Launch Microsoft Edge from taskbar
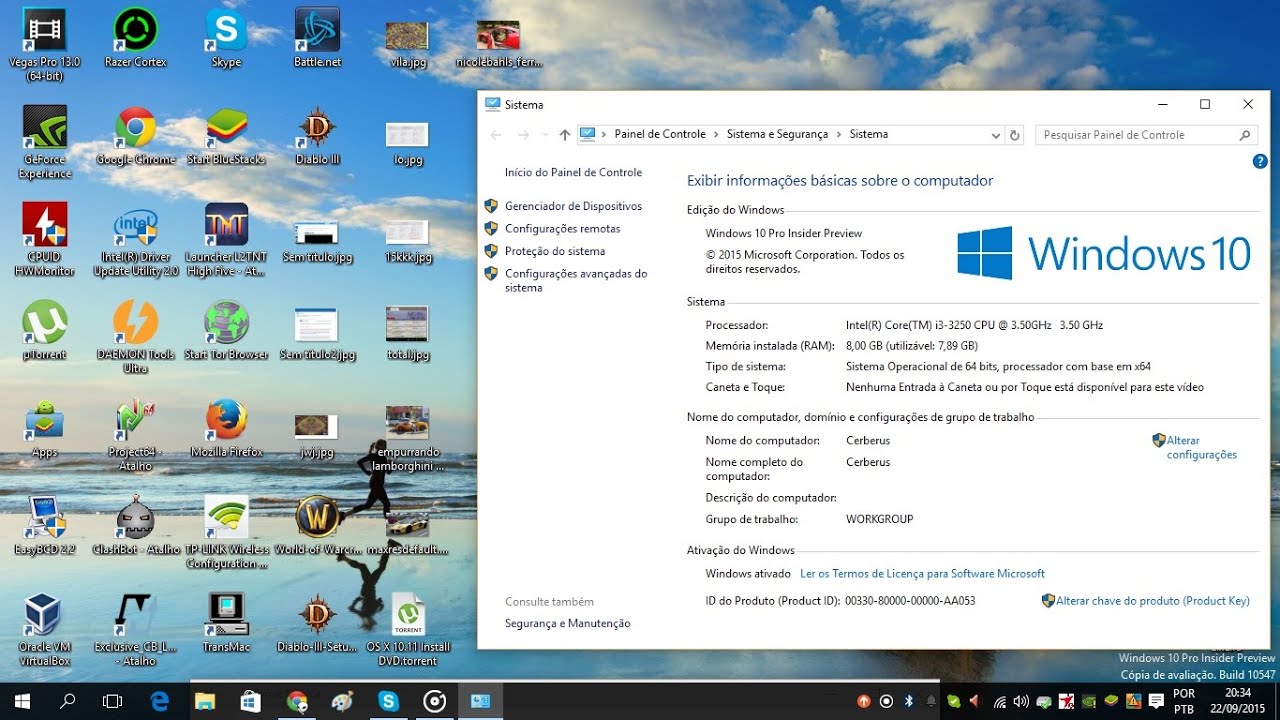The width and height of the screenshot is (1280, 720). [159, 701]
